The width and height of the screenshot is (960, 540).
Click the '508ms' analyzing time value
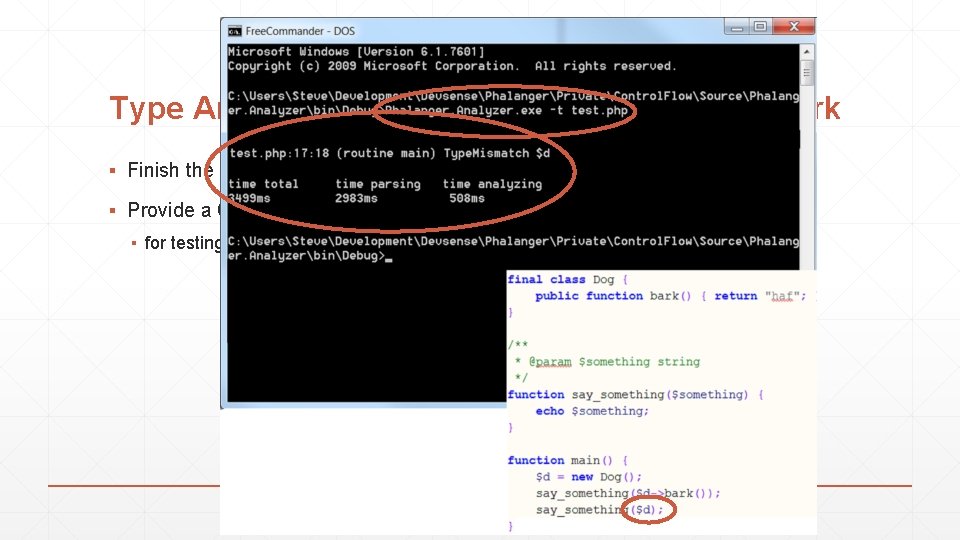pyautogui.click(x=467, y=198)
